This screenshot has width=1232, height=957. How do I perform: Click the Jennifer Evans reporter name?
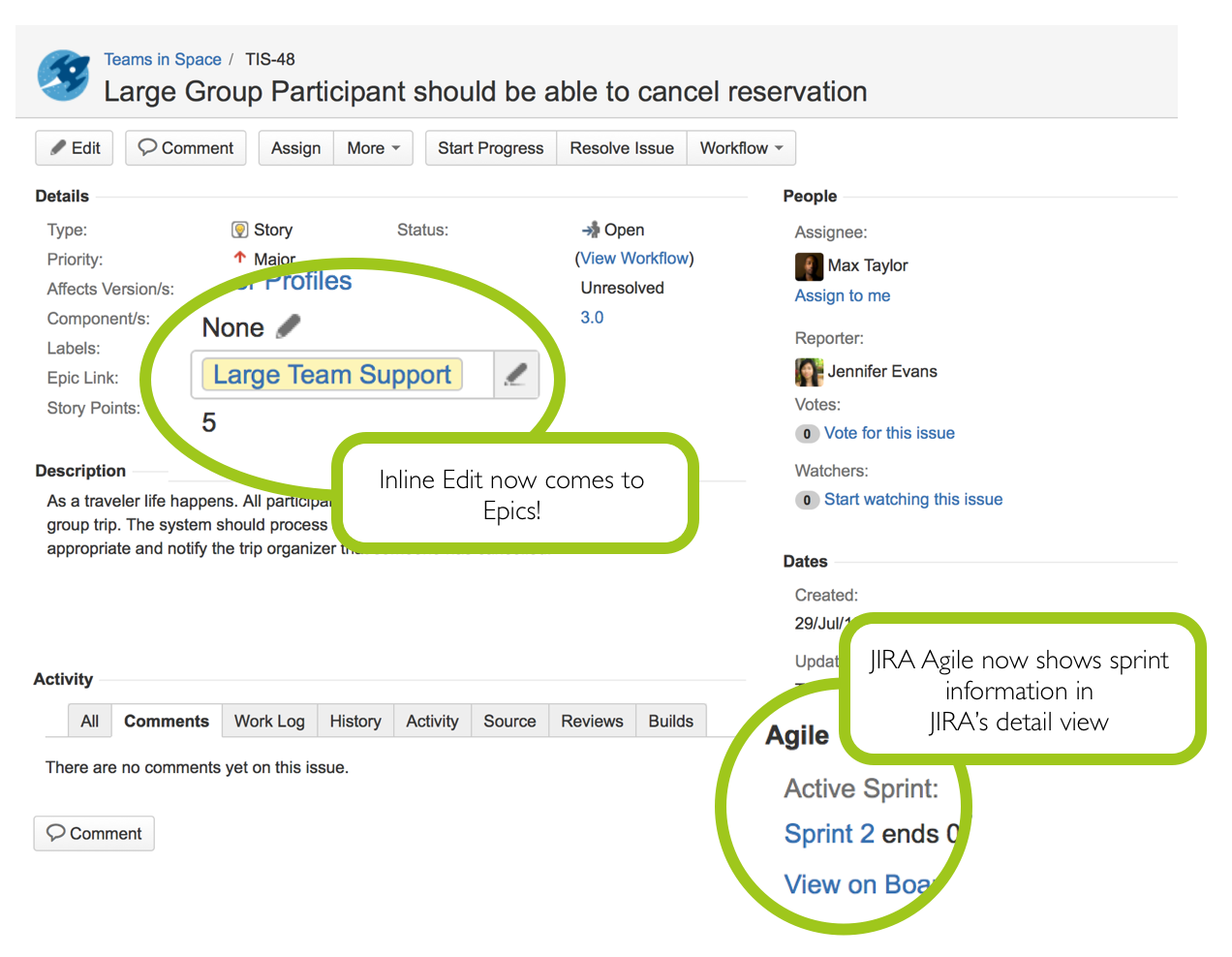point(882,371)
